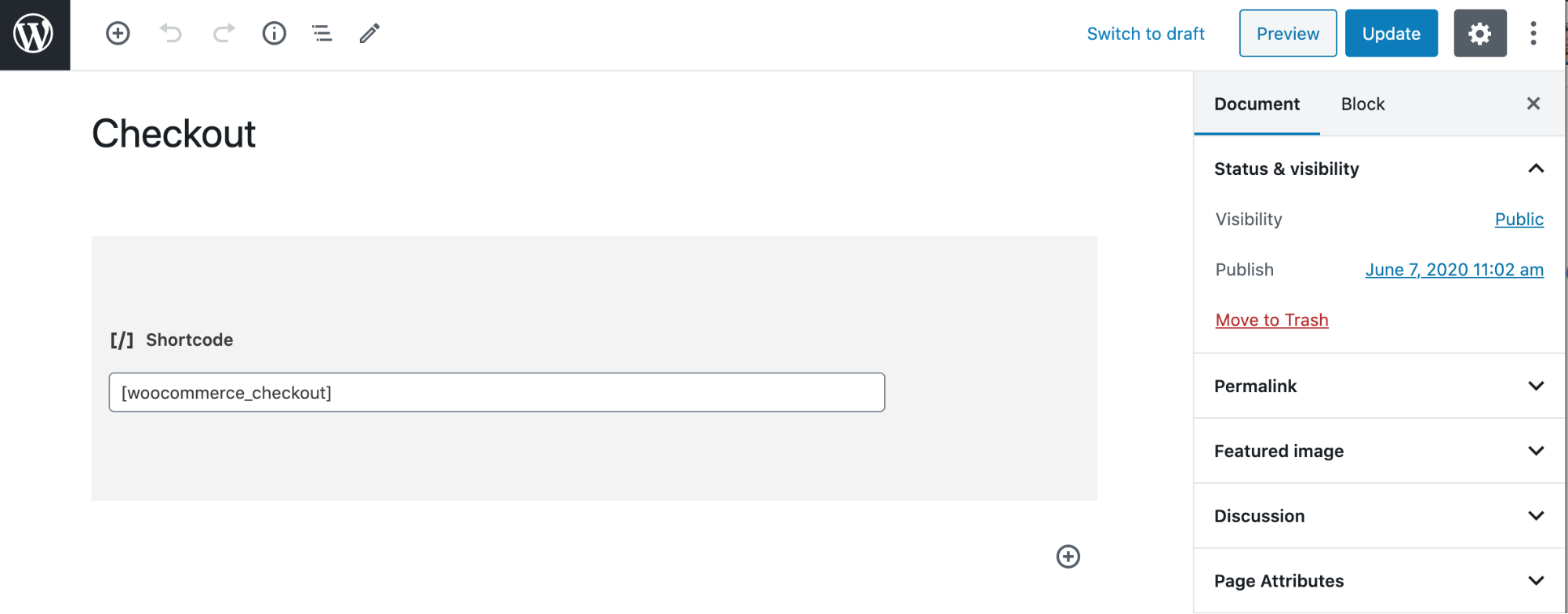Expand the Discussion panel

[1535, 516]
